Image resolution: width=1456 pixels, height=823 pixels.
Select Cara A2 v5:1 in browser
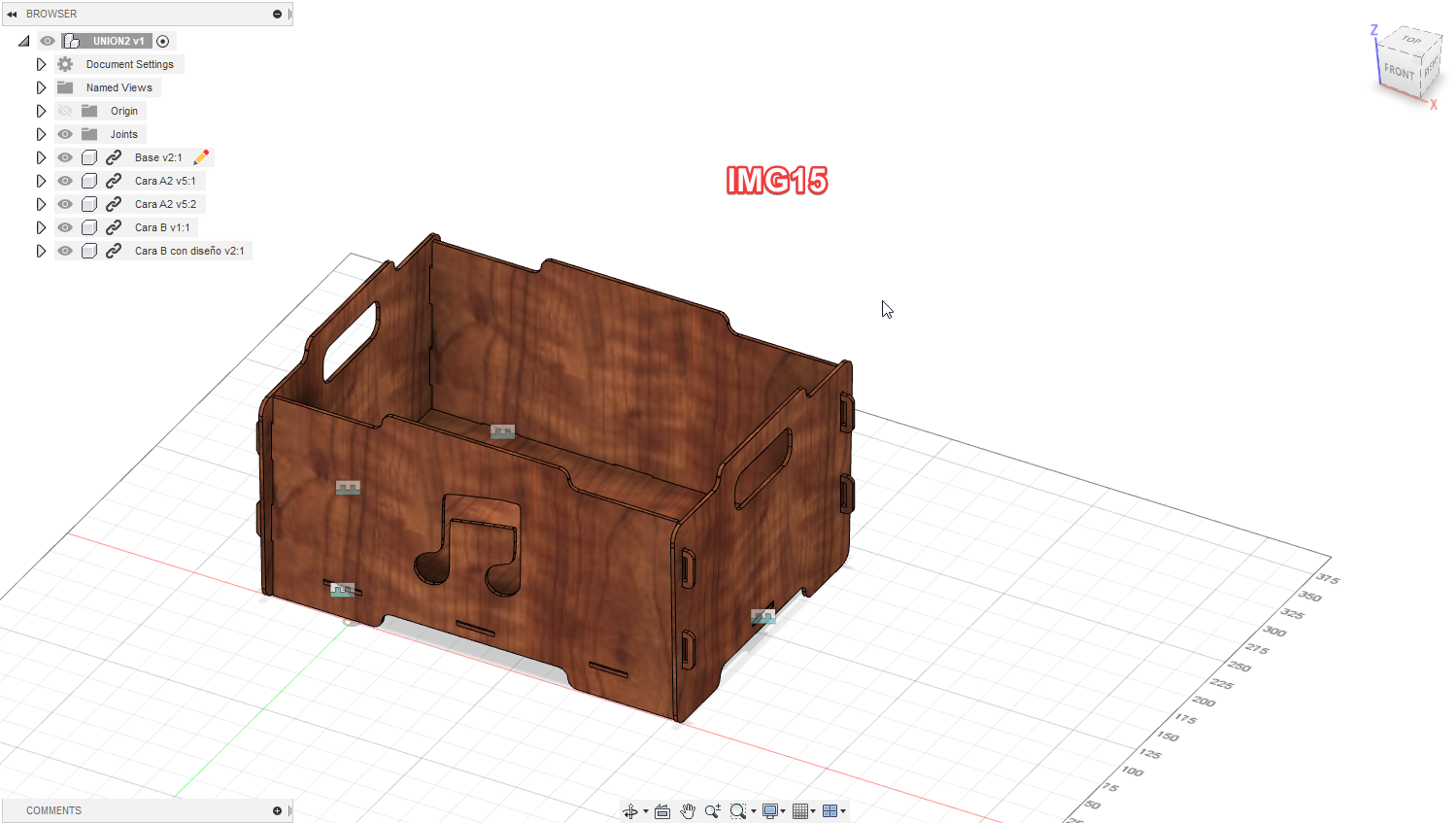pyautogui.click(x=165, y=181)
